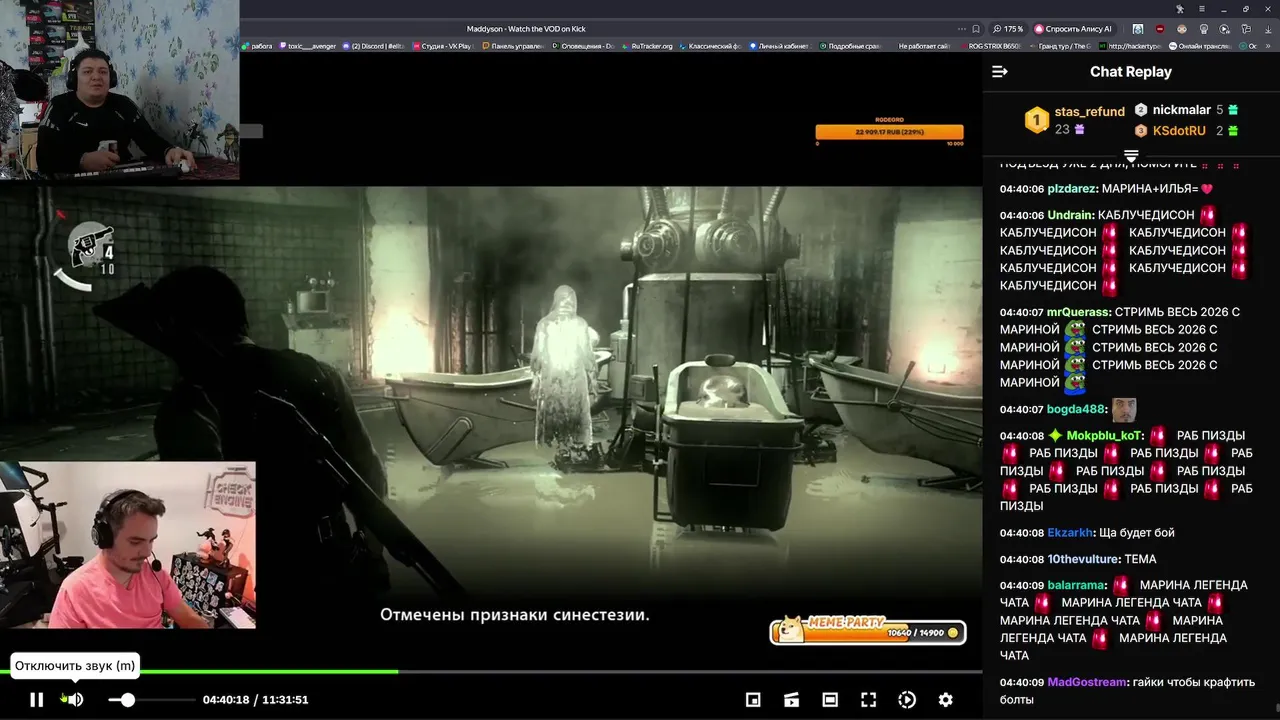
Task: Open the Discord bookmark
Action: click(x=374, y=46)
